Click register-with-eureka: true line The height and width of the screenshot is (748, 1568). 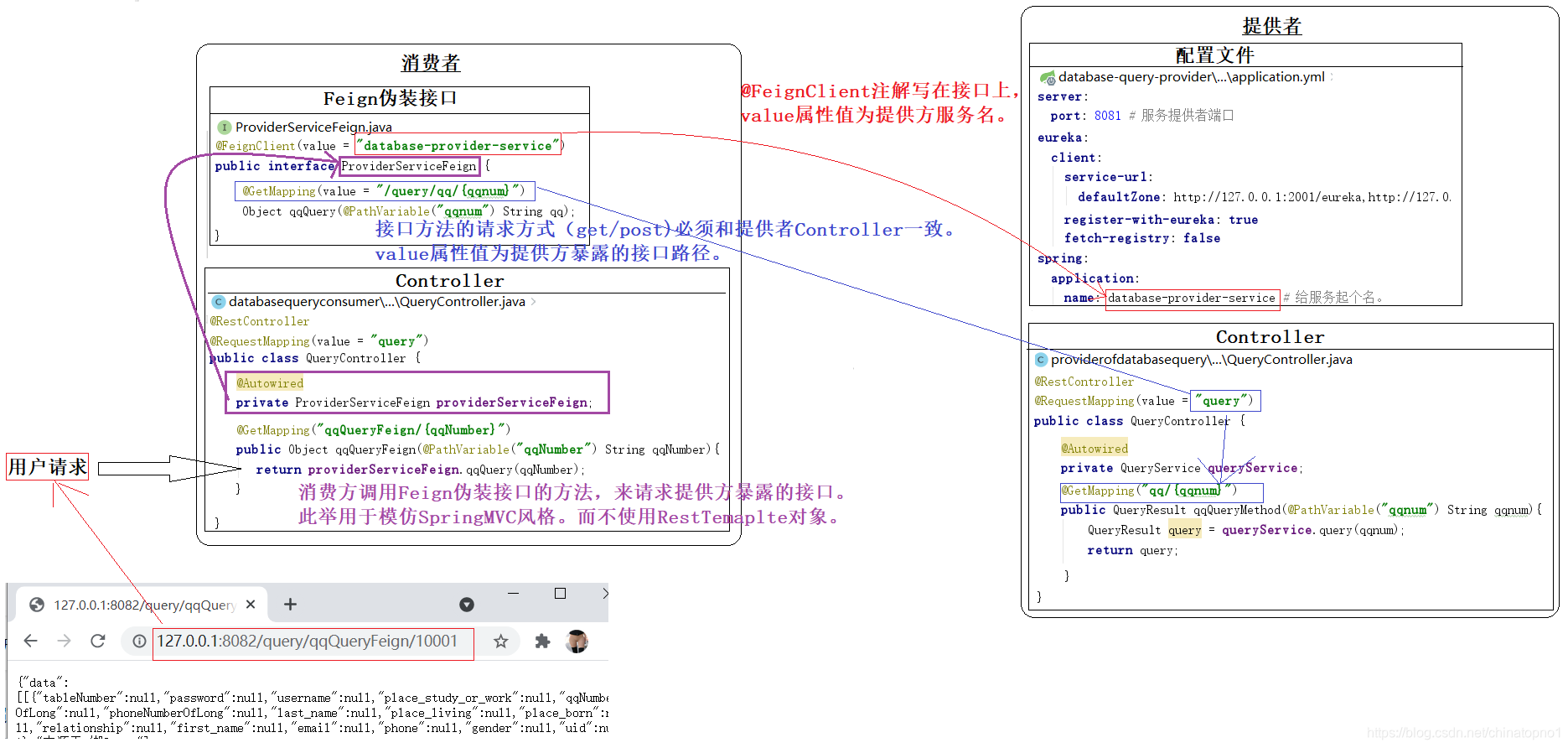[1161, 220]
